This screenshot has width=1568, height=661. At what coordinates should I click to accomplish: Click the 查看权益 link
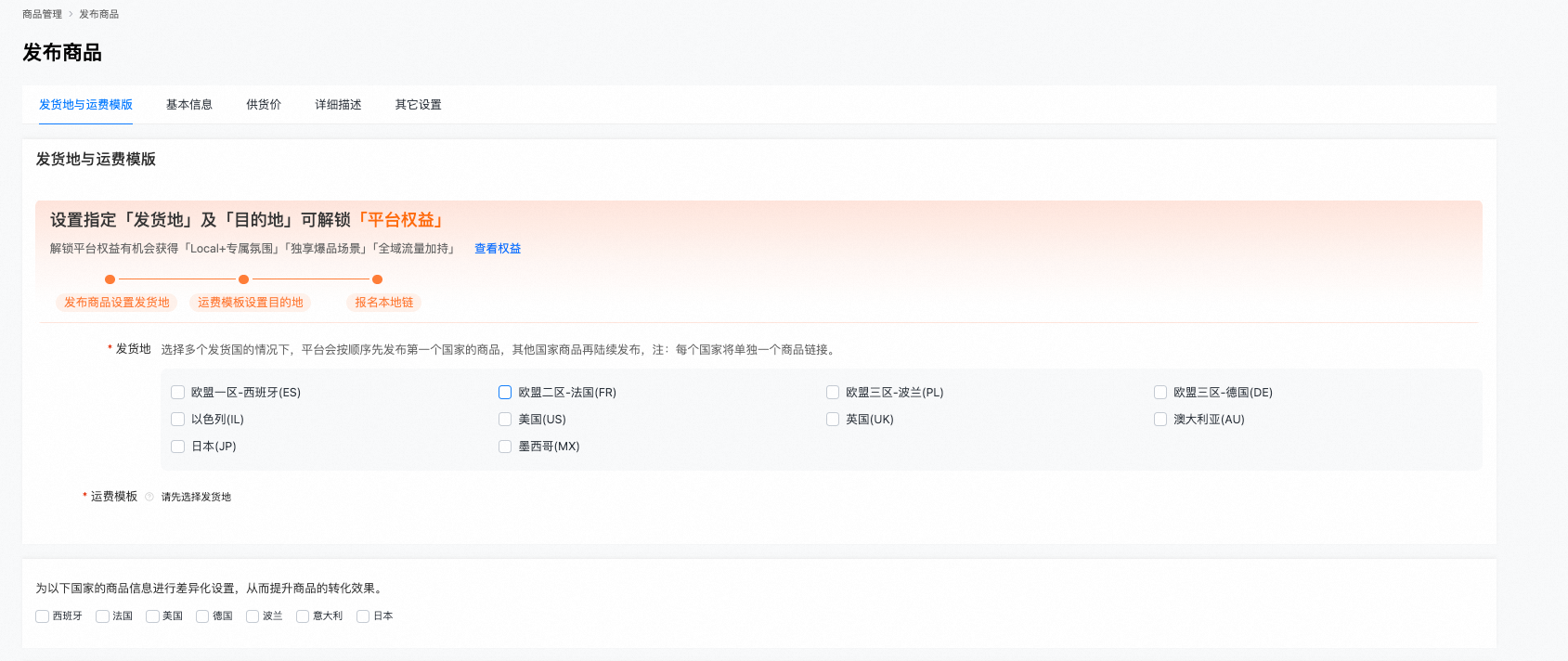click(498, 249)
